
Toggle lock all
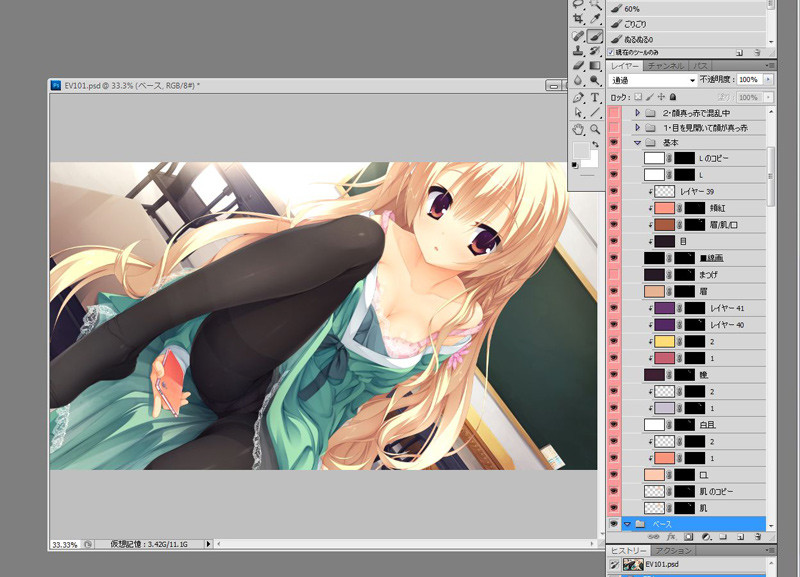(x=673, y=97)
